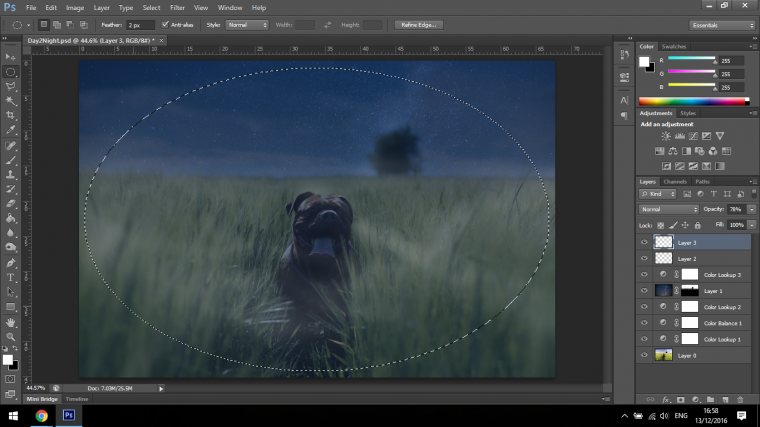The image size is (760, 427).
Task: Toggle visibility of Color Lookup 3
Action: (644, 274)
